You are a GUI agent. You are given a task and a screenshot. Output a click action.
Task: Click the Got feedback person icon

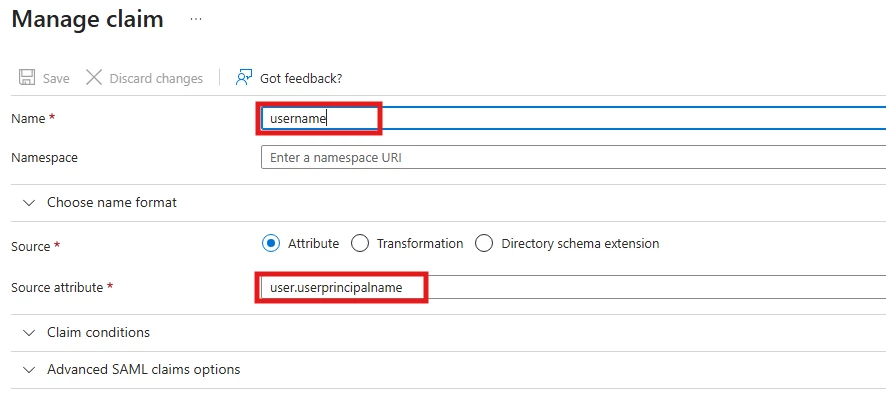coord(244,77)
